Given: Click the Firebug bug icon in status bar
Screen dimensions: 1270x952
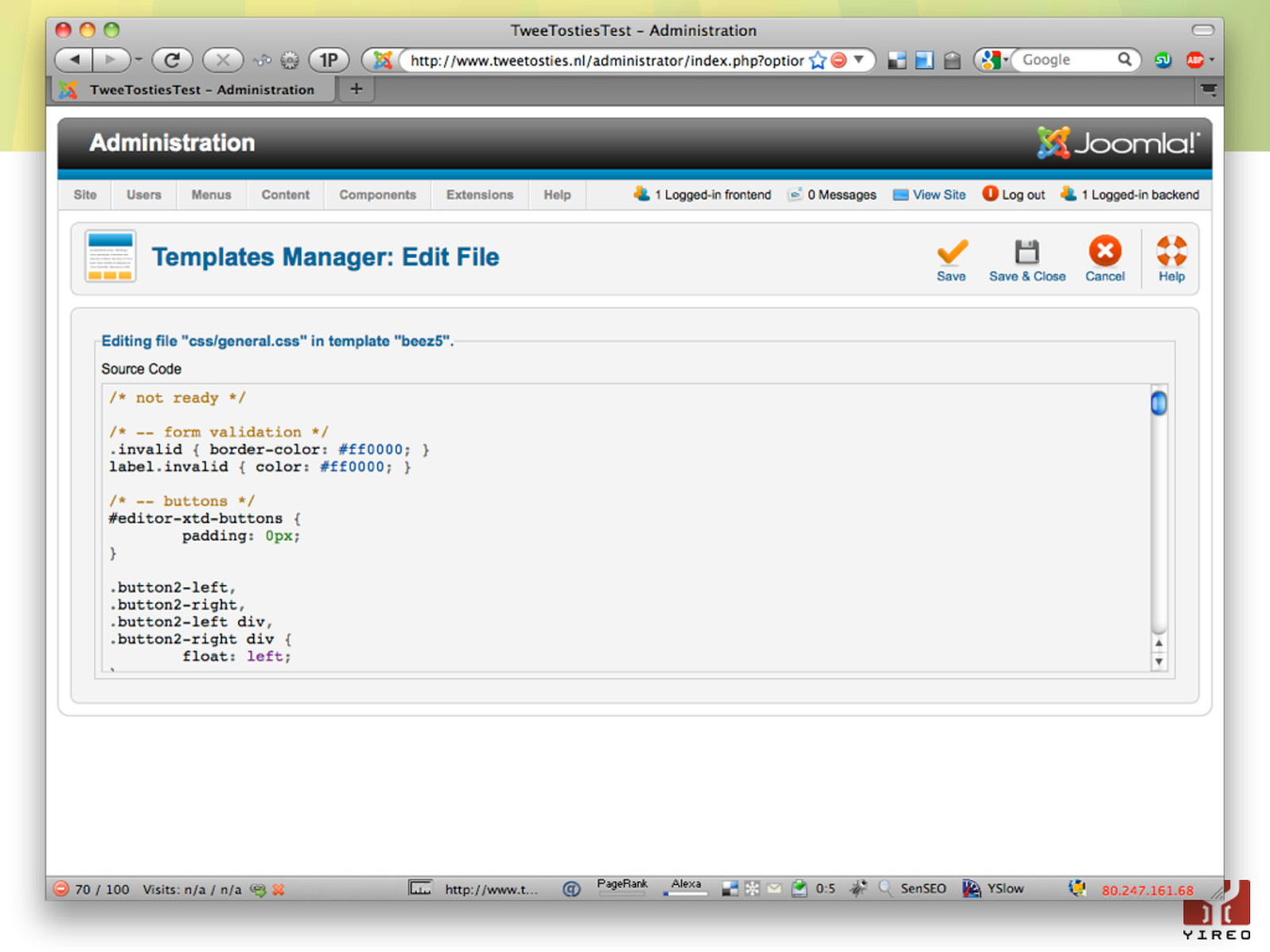Looking at the screenshot, I should pyautogui.click(x=858, y=889).
